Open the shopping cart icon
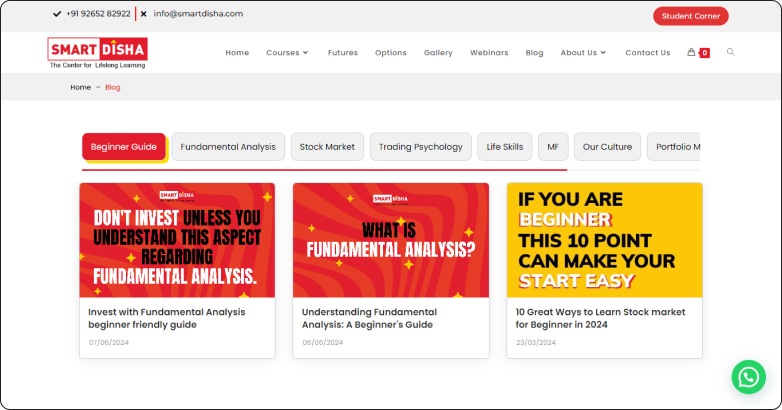The width and height of the screenshot is (782, 410). [691, 52]
